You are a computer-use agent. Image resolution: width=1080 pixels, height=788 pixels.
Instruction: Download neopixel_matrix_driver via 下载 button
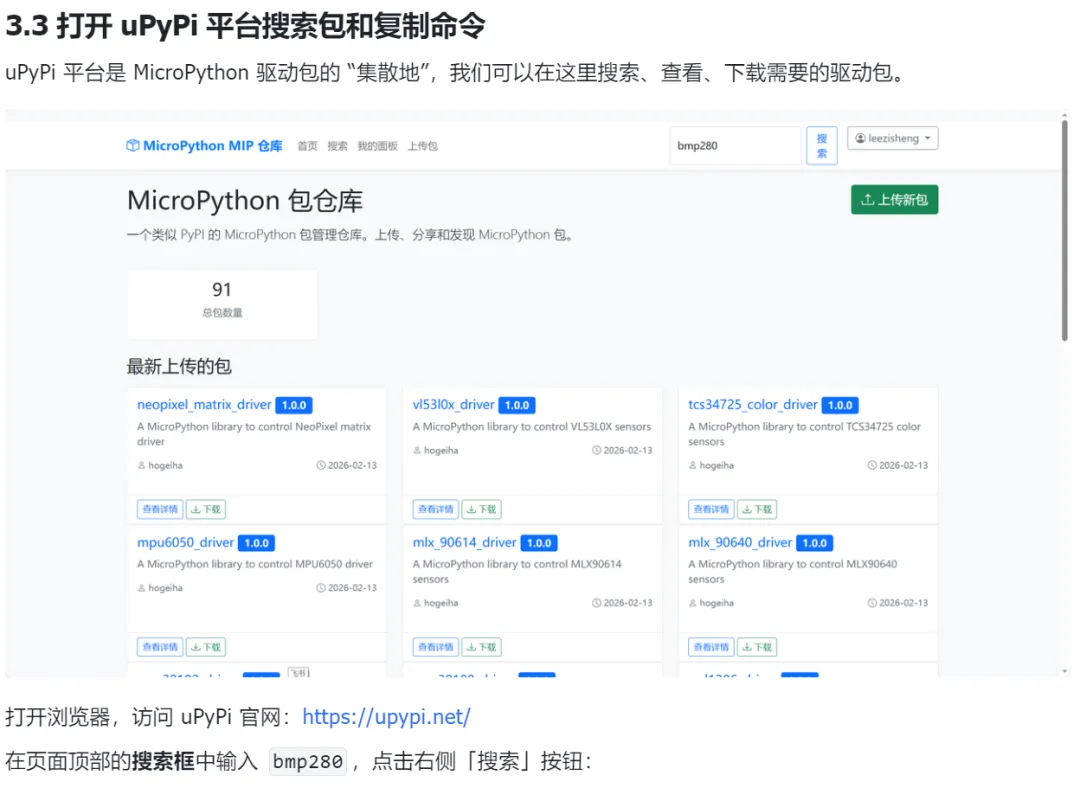pyautogui.click(x=206, y=509)
